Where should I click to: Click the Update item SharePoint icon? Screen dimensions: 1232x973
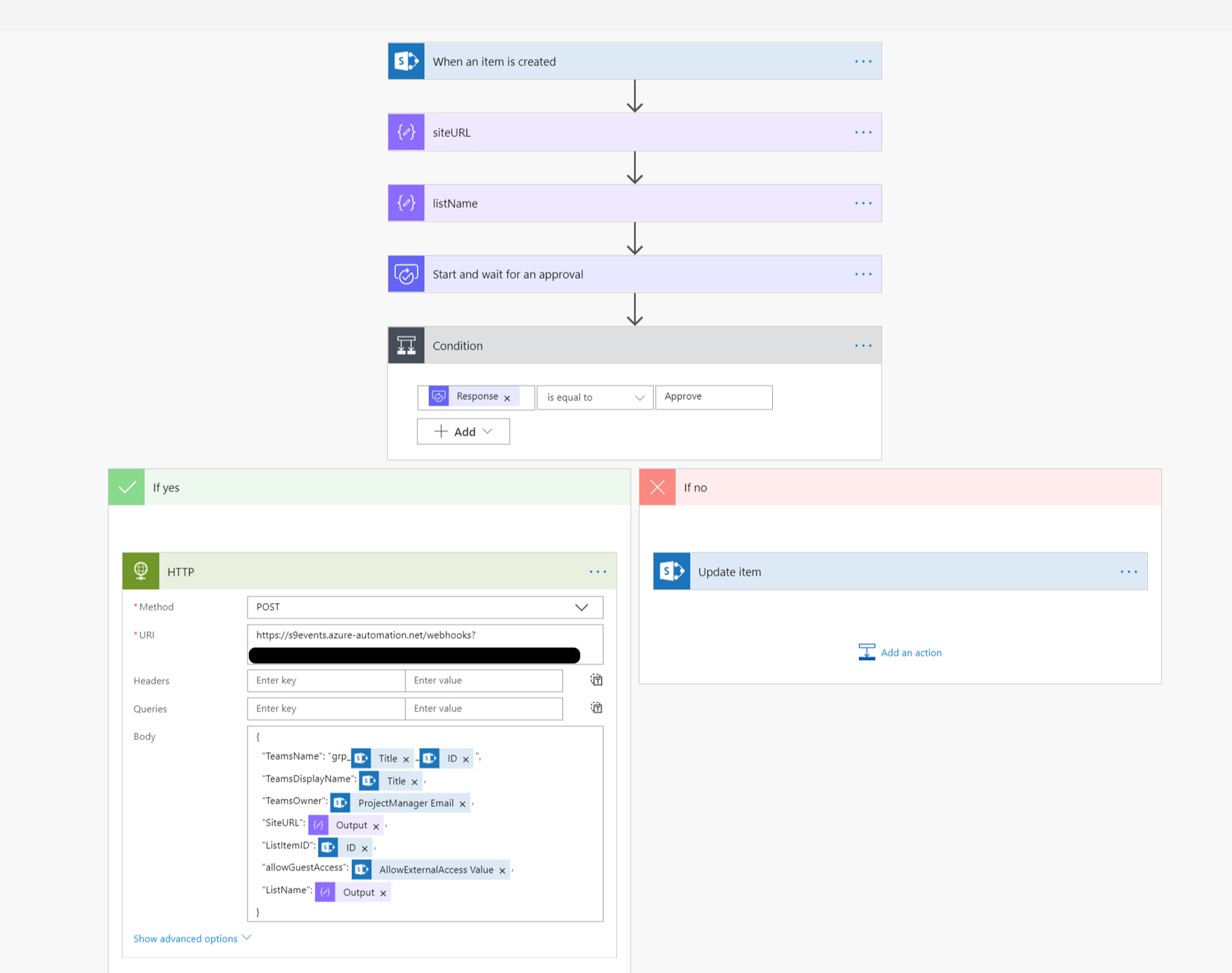pyautogui.click(x=671, y=571)
